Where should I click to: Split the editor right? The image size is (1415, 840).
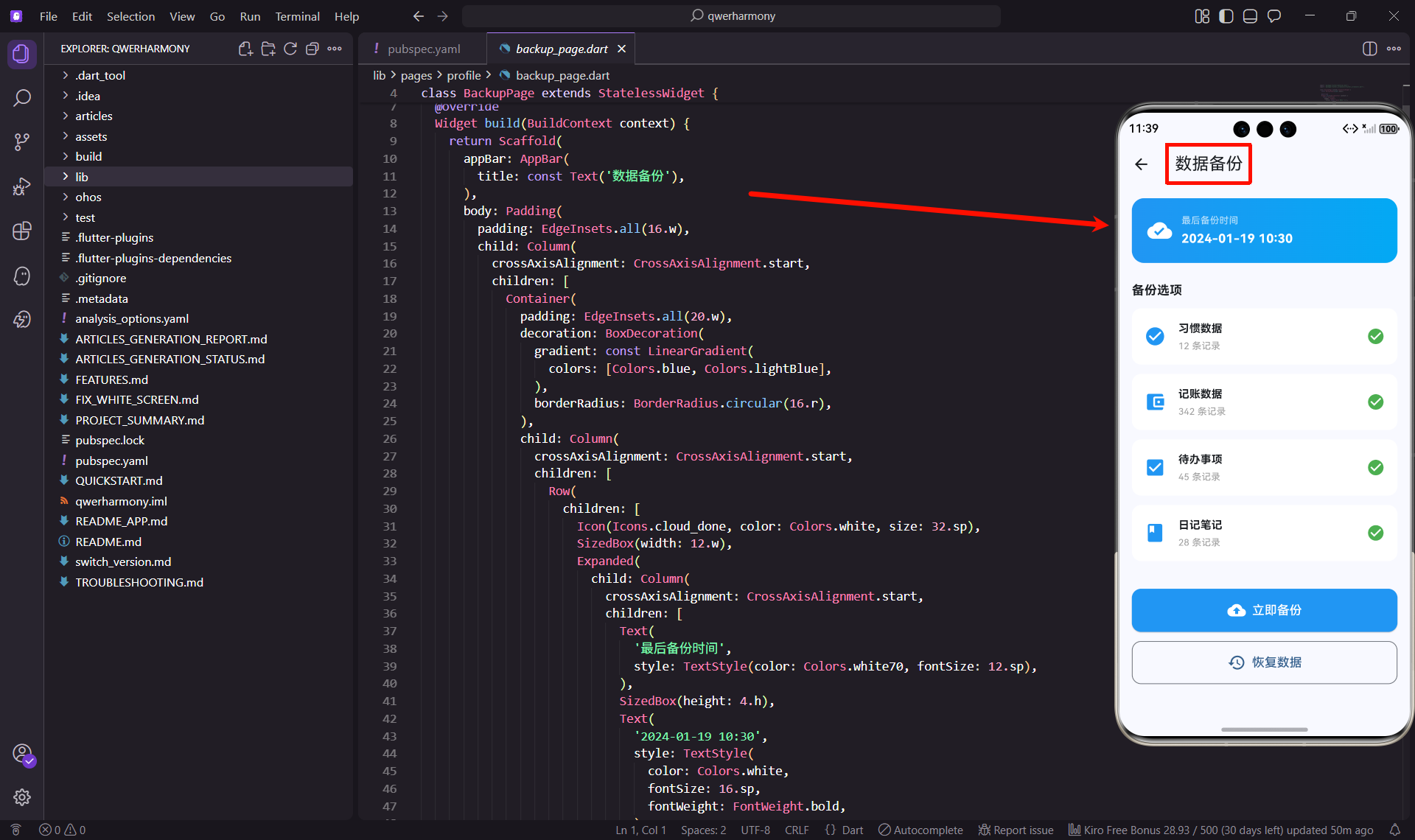click(x=1369, y=49)
